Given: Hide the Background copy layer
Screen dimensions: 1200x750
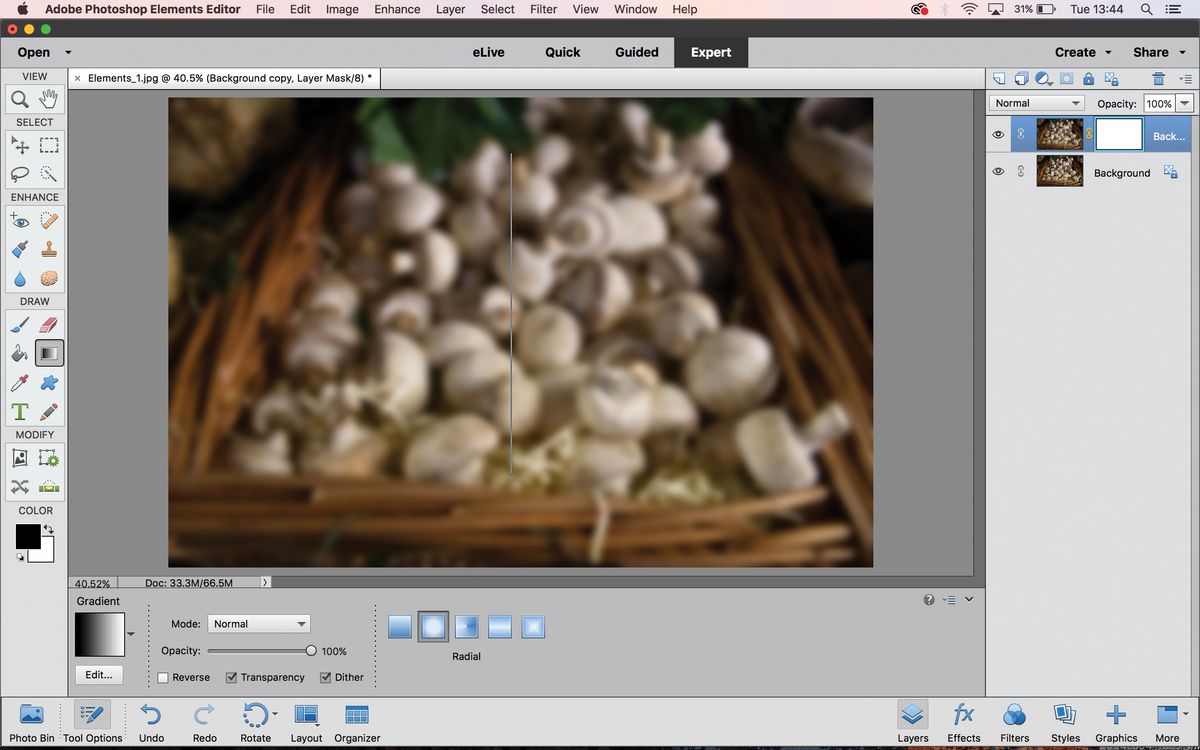Looking at the screenshot, I should (998, 135).
